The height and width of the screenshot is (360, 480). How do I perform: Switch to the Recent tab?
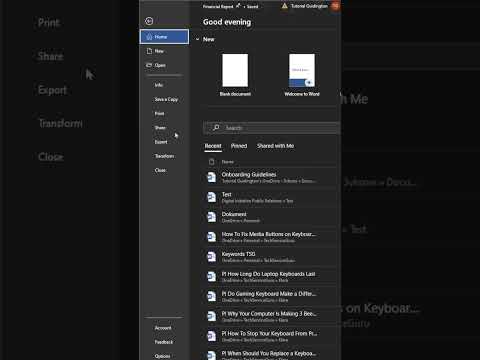(213, 146)
